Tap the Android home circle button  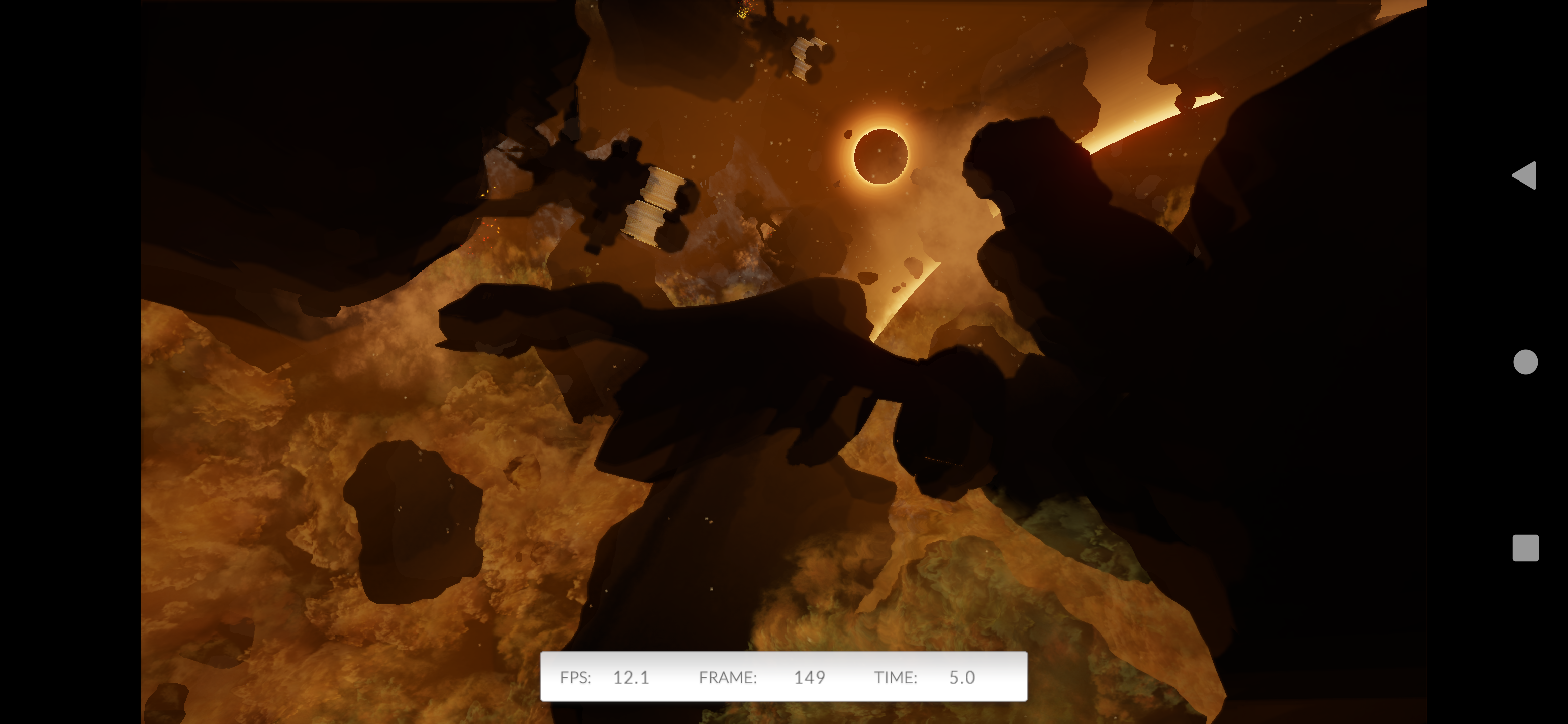point(1527,363)
